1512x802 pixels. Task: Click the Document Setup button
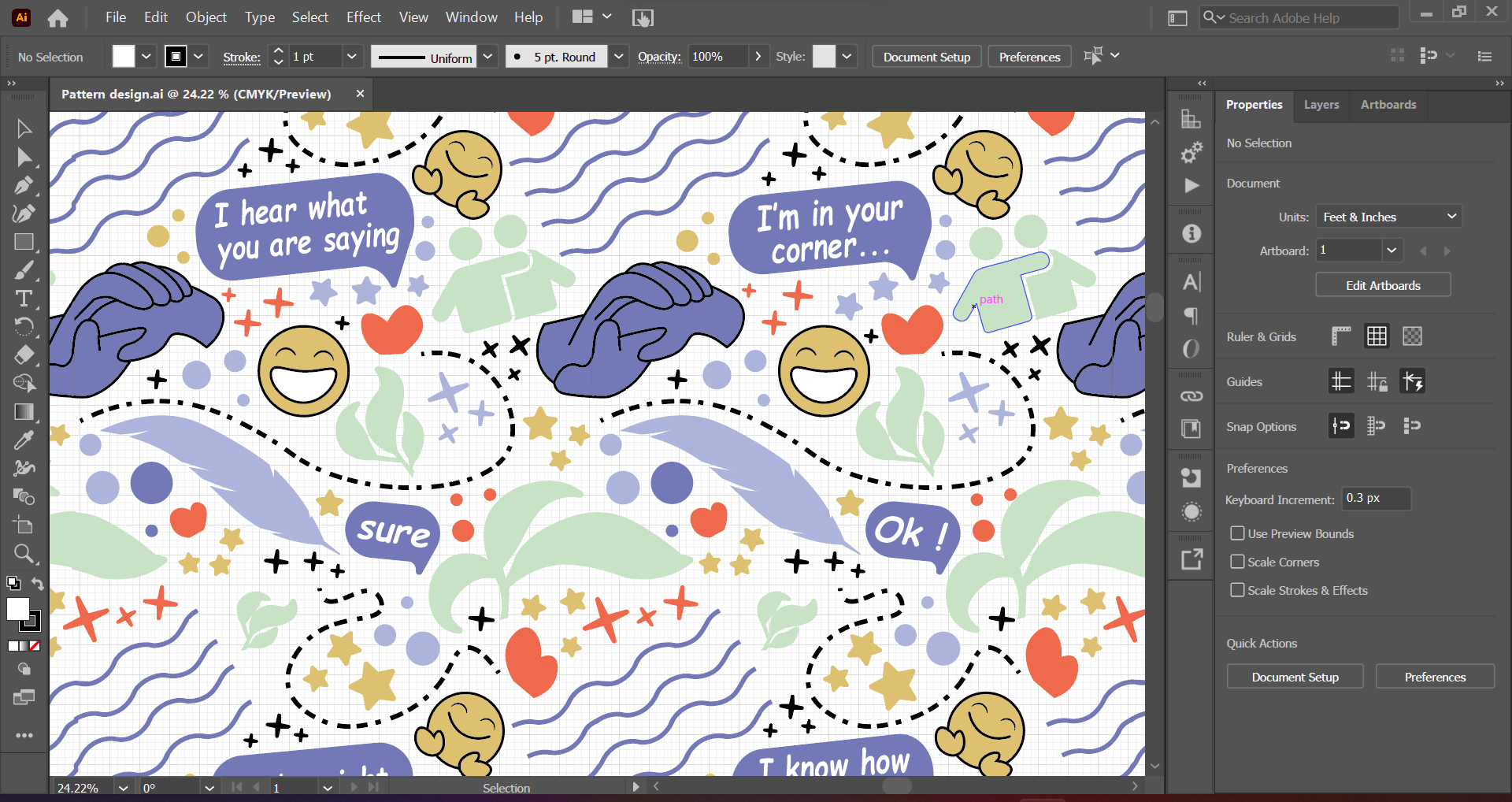(x=926, y=56)
